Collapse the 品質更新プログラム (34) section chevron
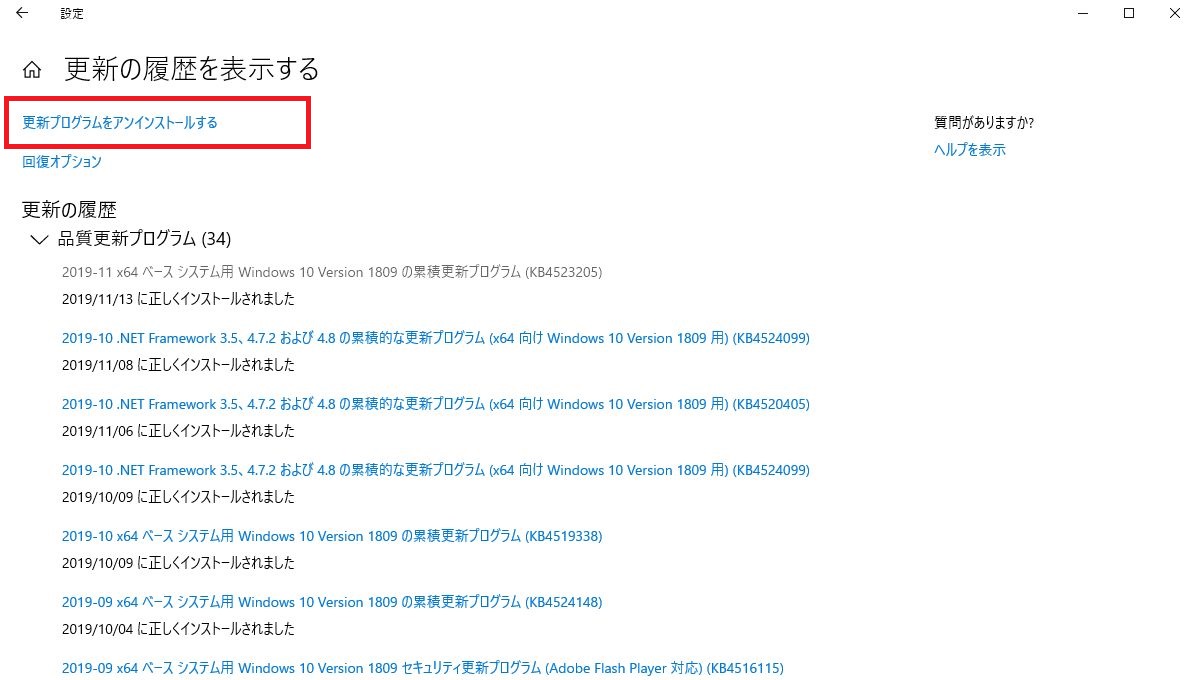The image size is (1192, 680). (38, 240)
